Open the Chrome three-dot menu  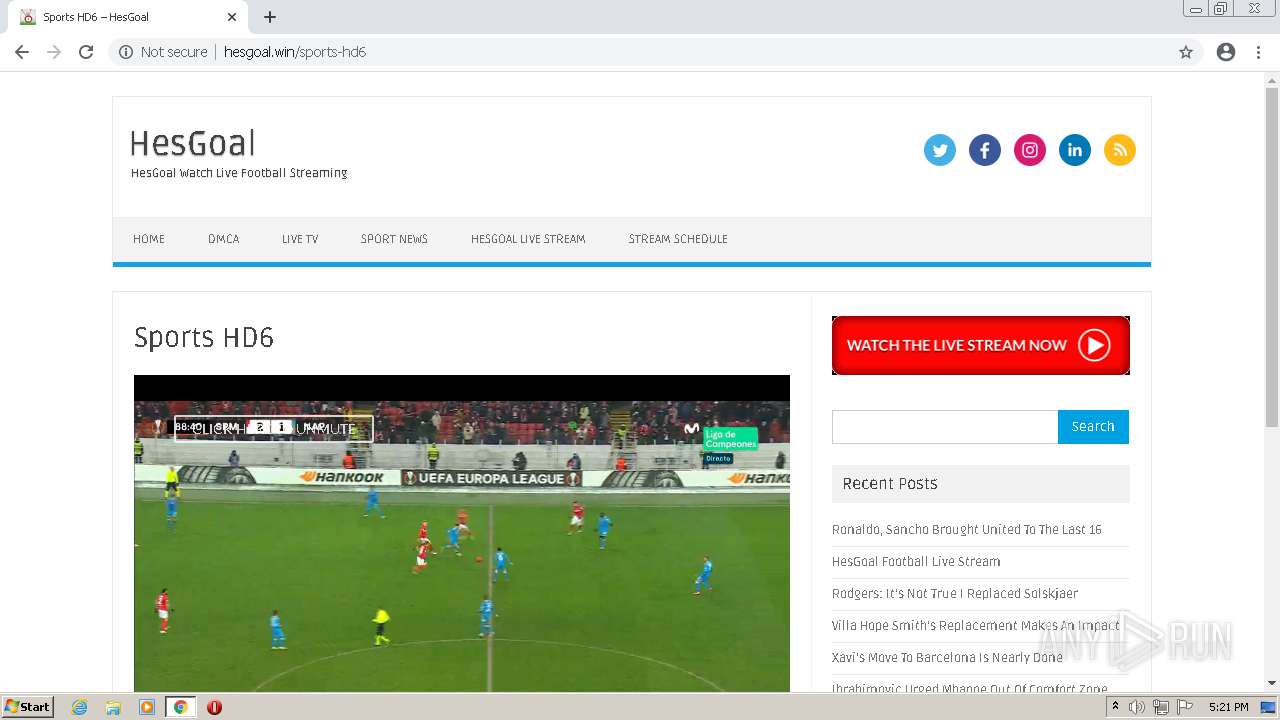[x=1258, y=52]
